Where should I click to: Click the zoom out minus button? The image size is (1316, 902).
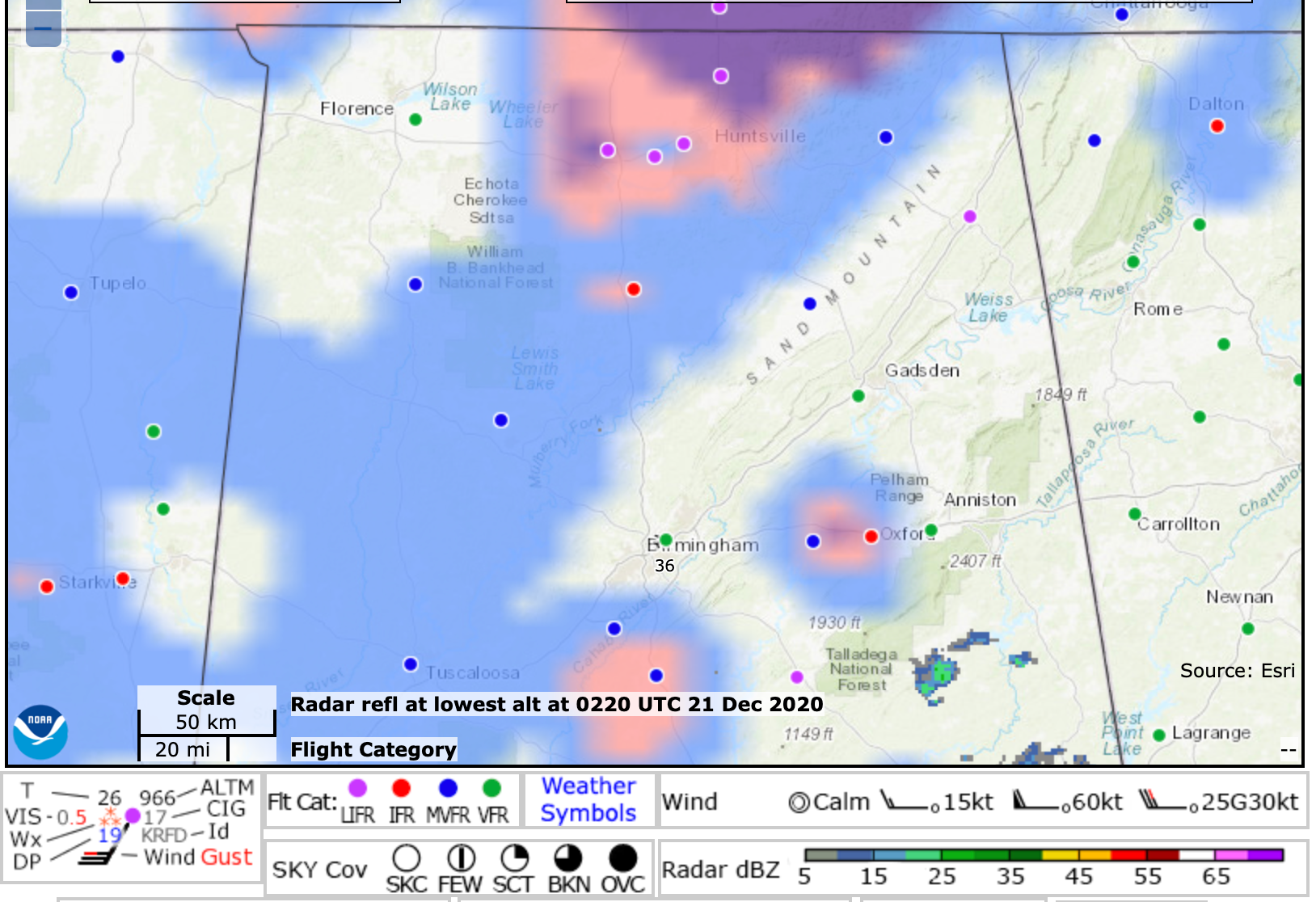(43, 30)
